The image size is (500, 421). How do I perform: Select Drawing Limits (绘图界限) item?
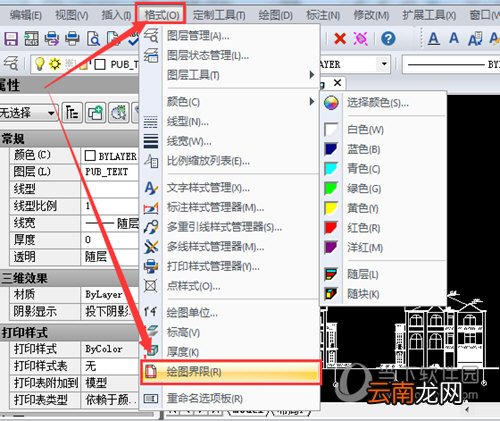230,372
